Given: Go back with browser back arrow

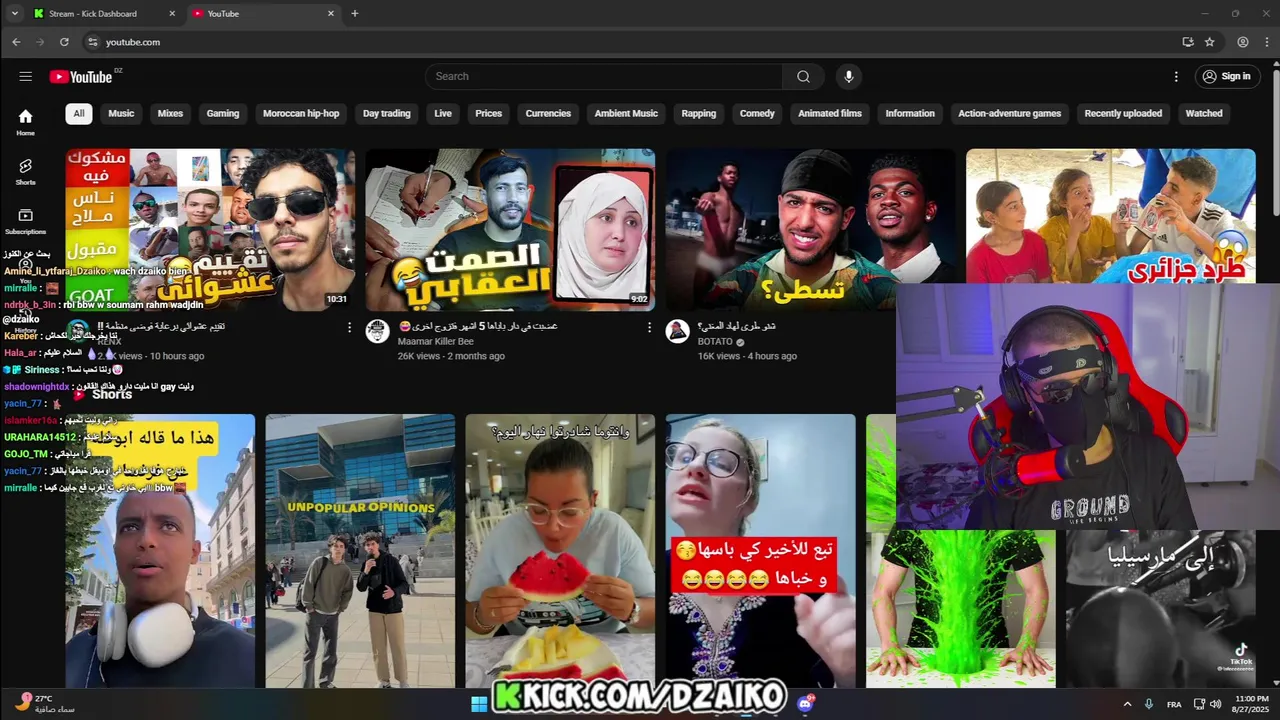Looking at the screenshot, I should tap(16, 42).
